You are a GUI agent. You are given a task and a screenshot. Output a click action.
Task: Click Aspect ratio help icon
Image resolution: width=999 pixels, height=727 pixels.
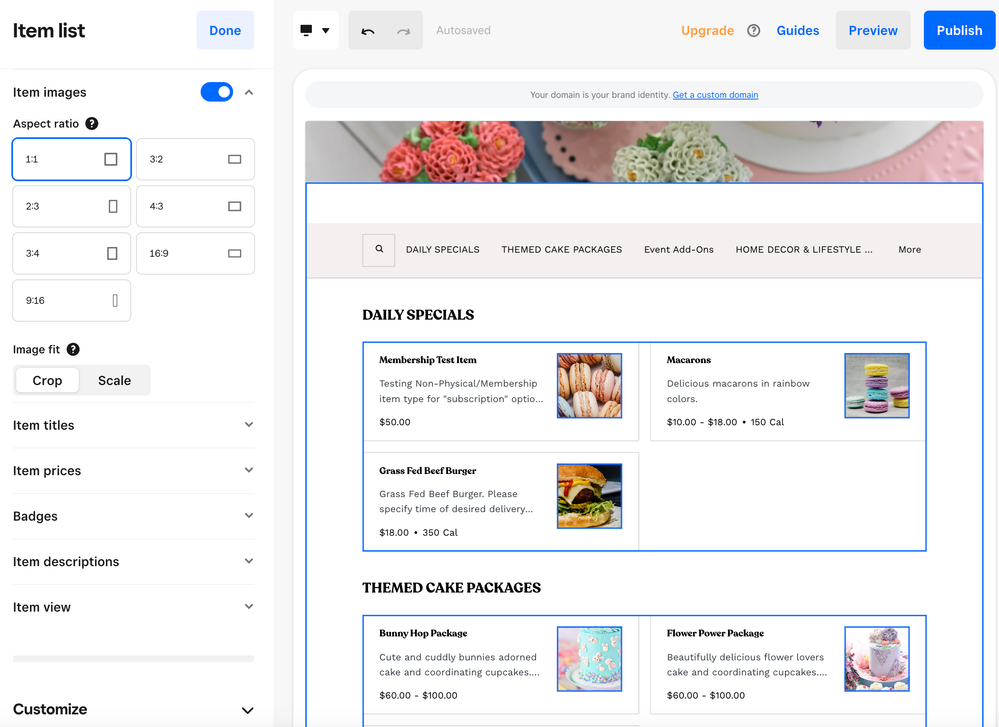(x=92, y=124)
